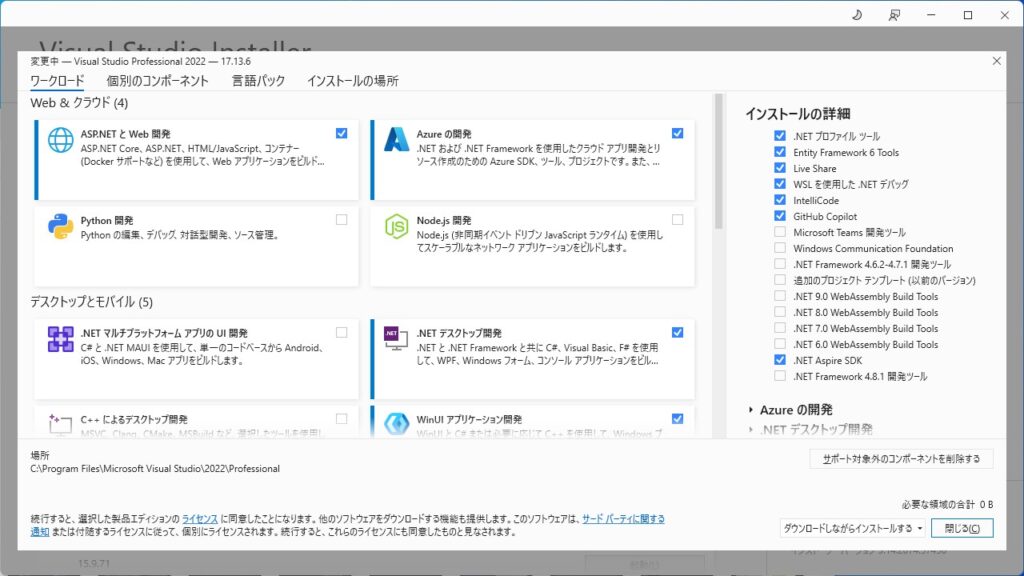Check Windows Communication Foundation component

pos(780,248)
